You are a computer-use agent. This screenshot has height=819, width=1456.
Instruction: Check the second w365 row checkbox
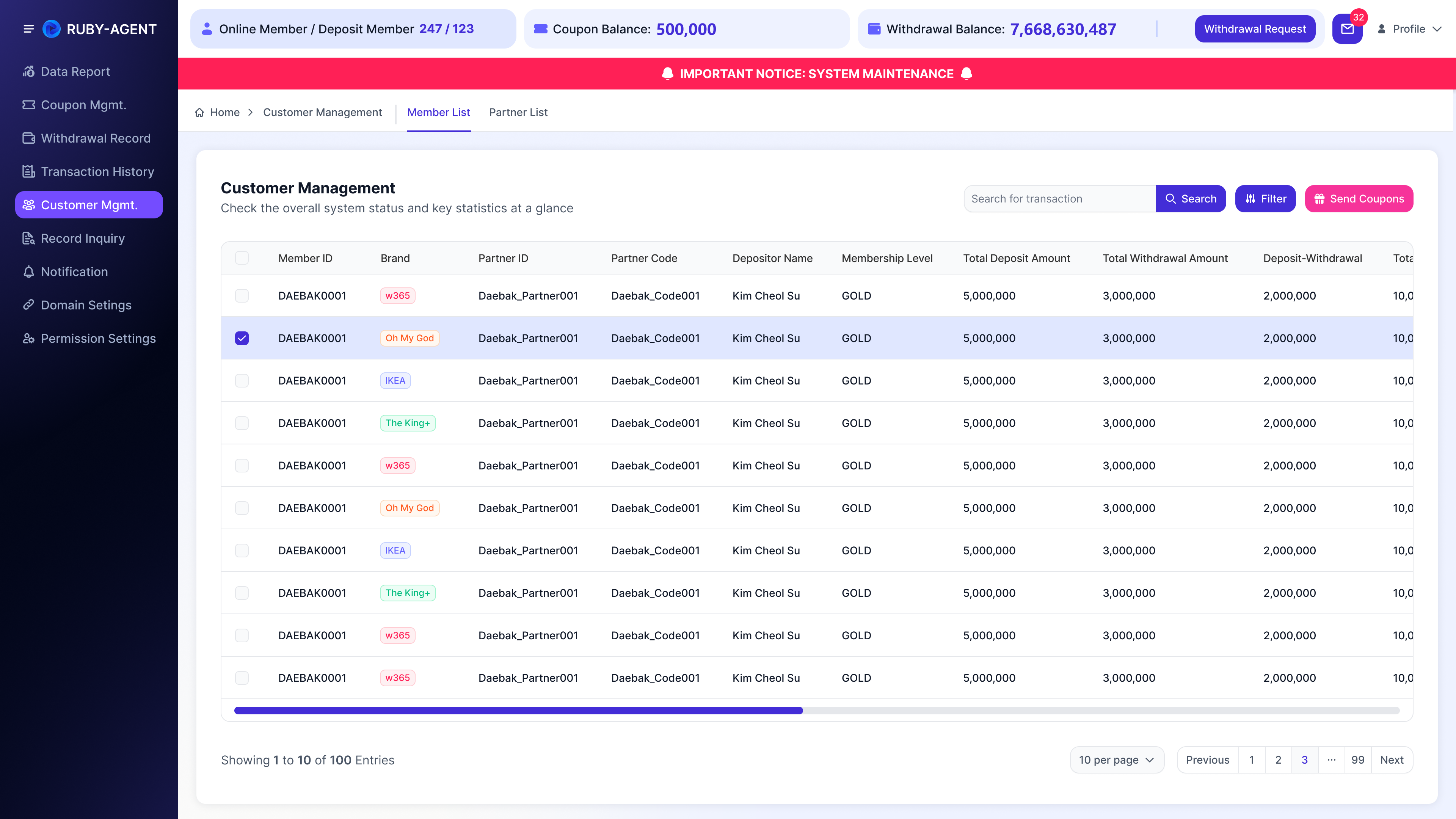tap(242, 466)
